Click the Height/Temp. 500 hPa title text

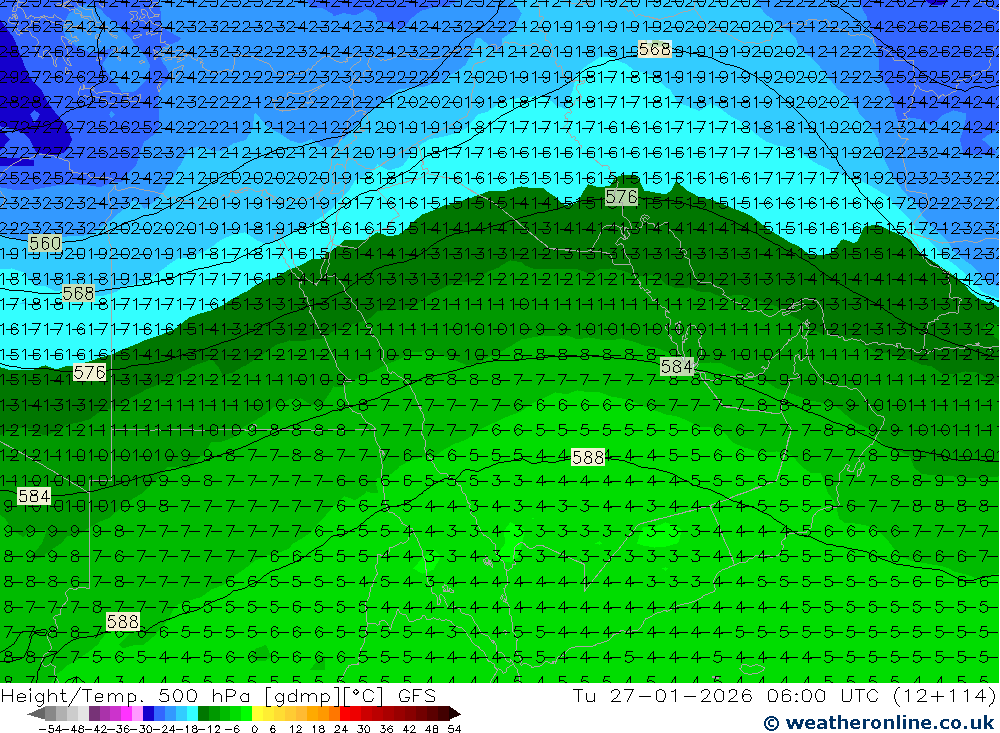pos(128,695)
